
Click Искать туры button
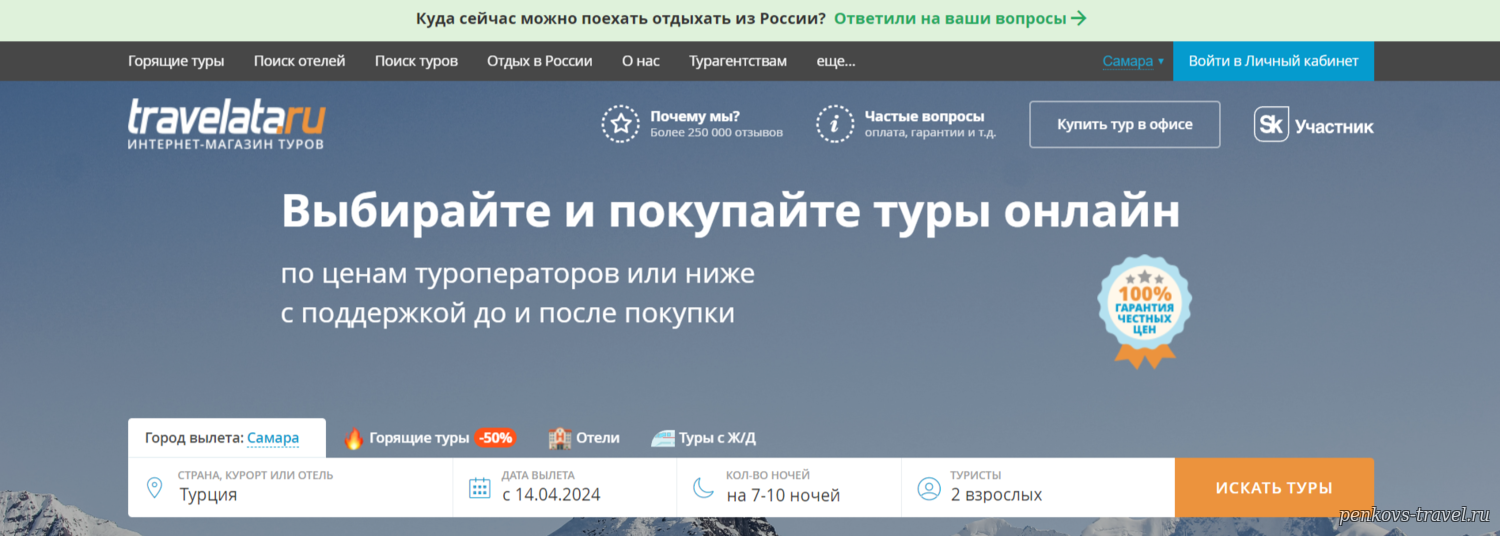pyautogui.click(x=1274, y=488)
